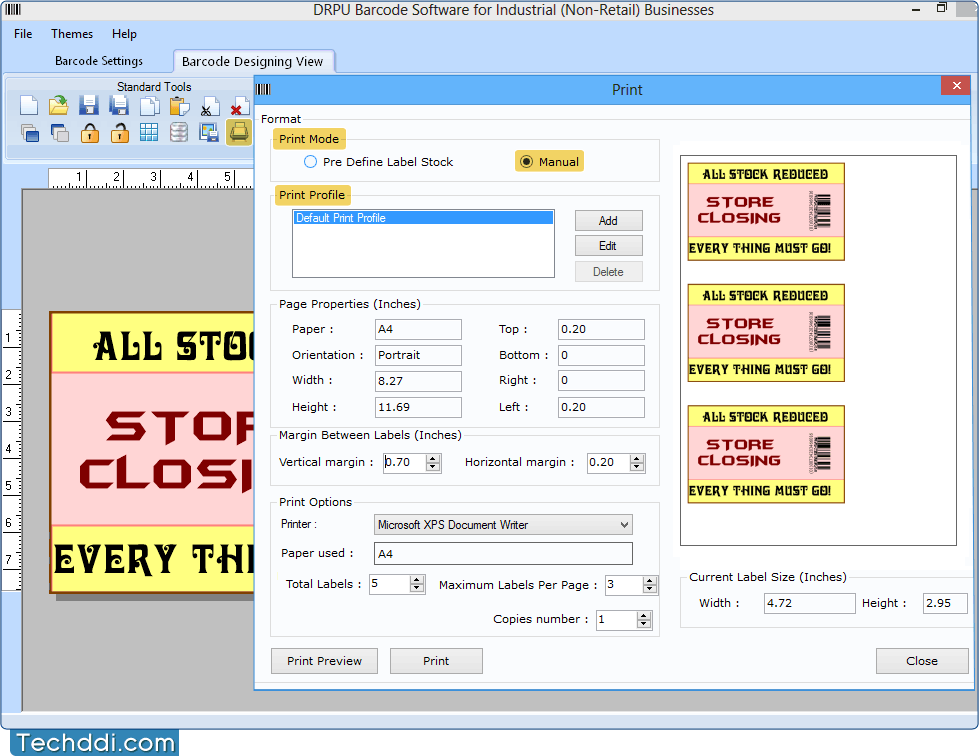Click the app barcode icon in main title bar

coord(13,9)
